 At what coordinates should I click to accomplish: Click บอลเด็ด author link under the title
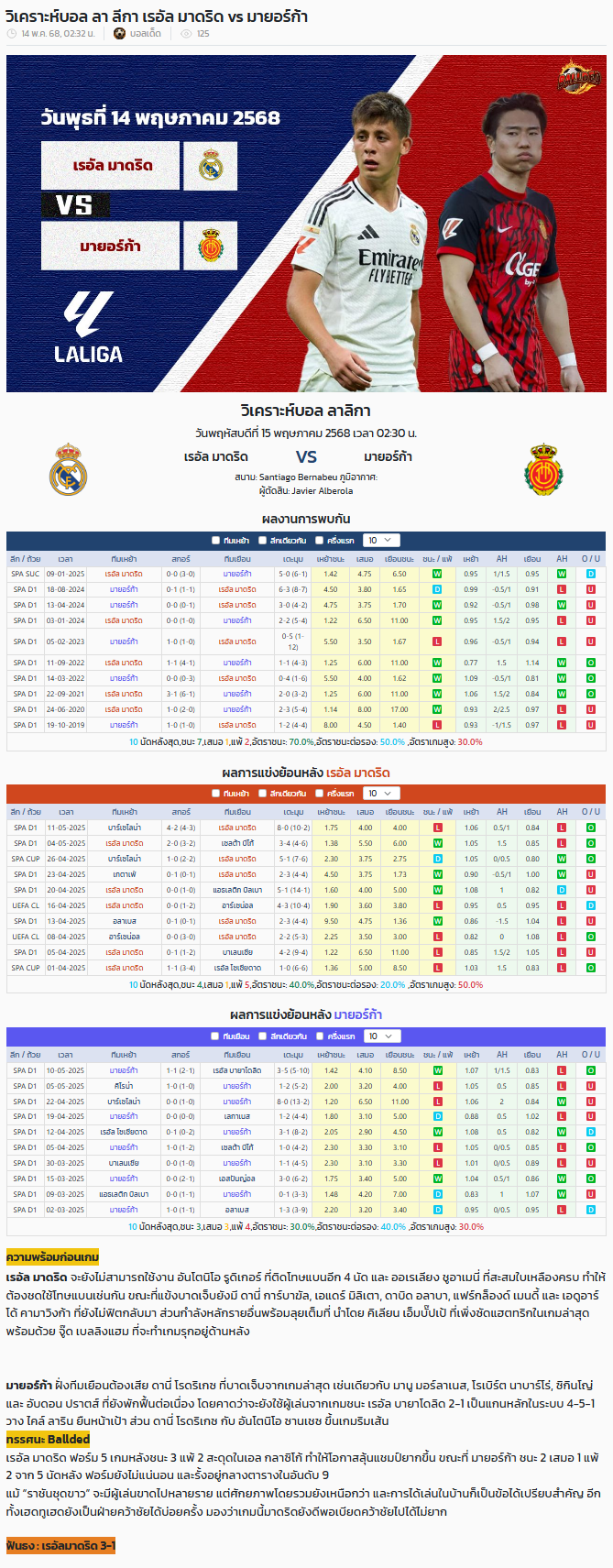pyautogui.click(x=146, y=33)
